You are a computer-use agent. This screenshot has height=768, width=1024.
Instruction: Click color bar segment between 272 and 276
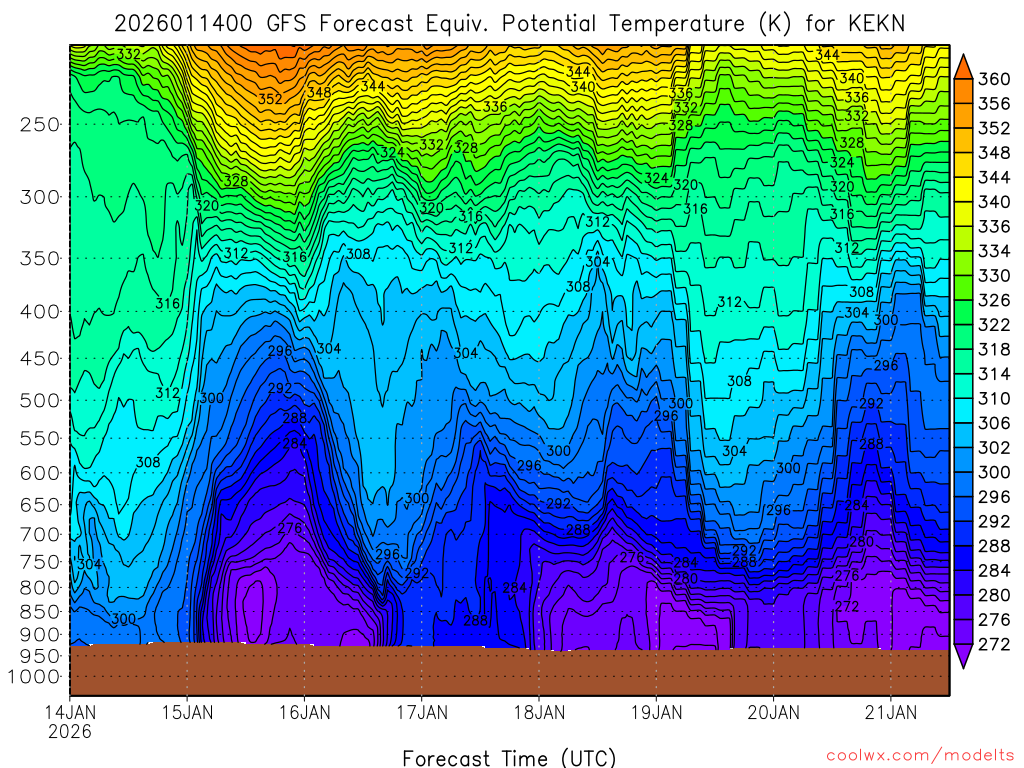pyautogui.click(x=963, y=632)
